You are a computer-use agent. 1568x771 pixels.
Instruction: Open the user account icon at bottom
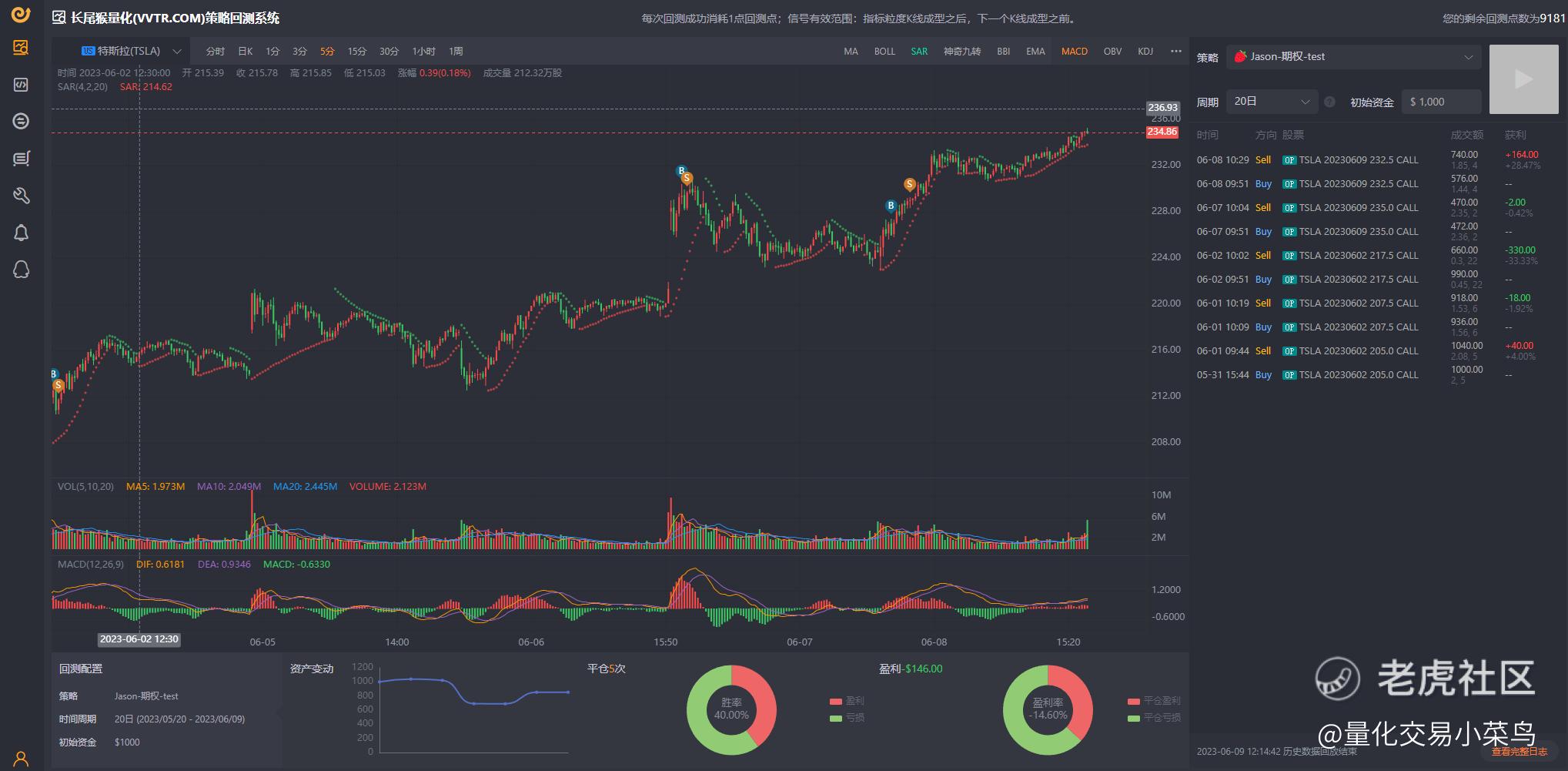pyautogui.click(x=21, y=758)
